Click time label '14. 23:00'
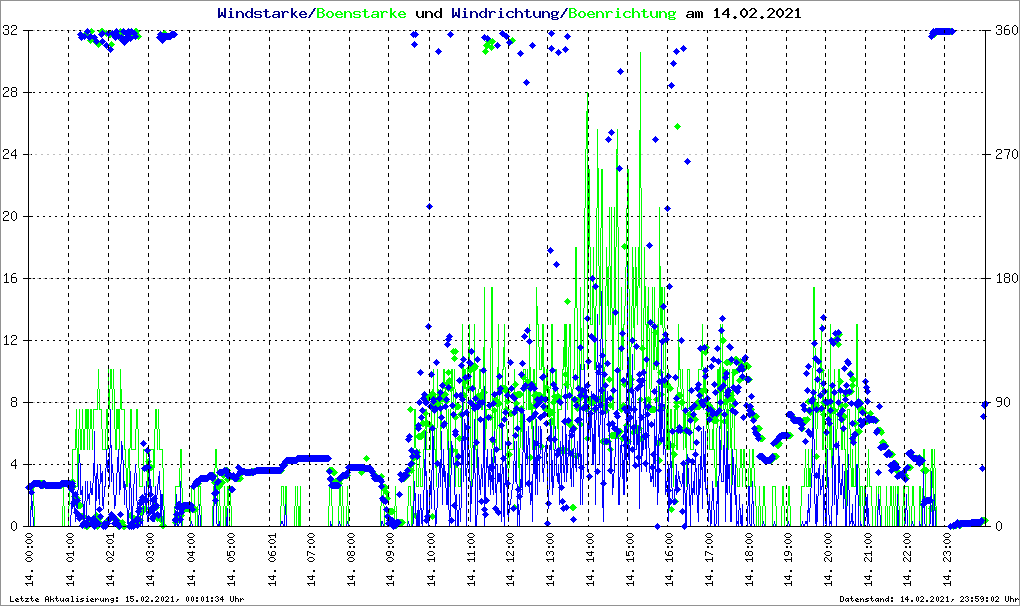 point(947,559)
